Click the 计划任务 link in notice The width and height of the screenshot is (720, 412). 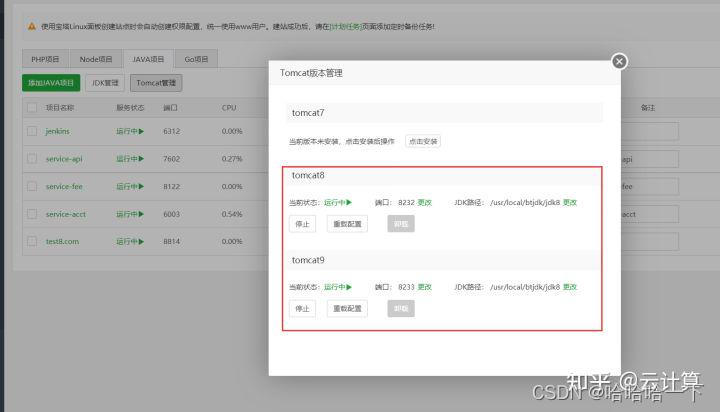345,27
